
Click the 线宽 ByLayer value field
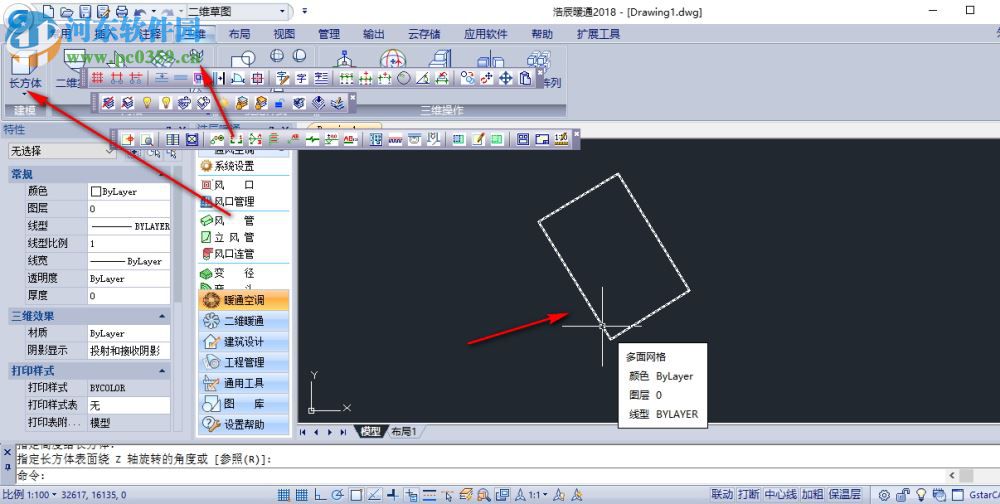[129, 261]
